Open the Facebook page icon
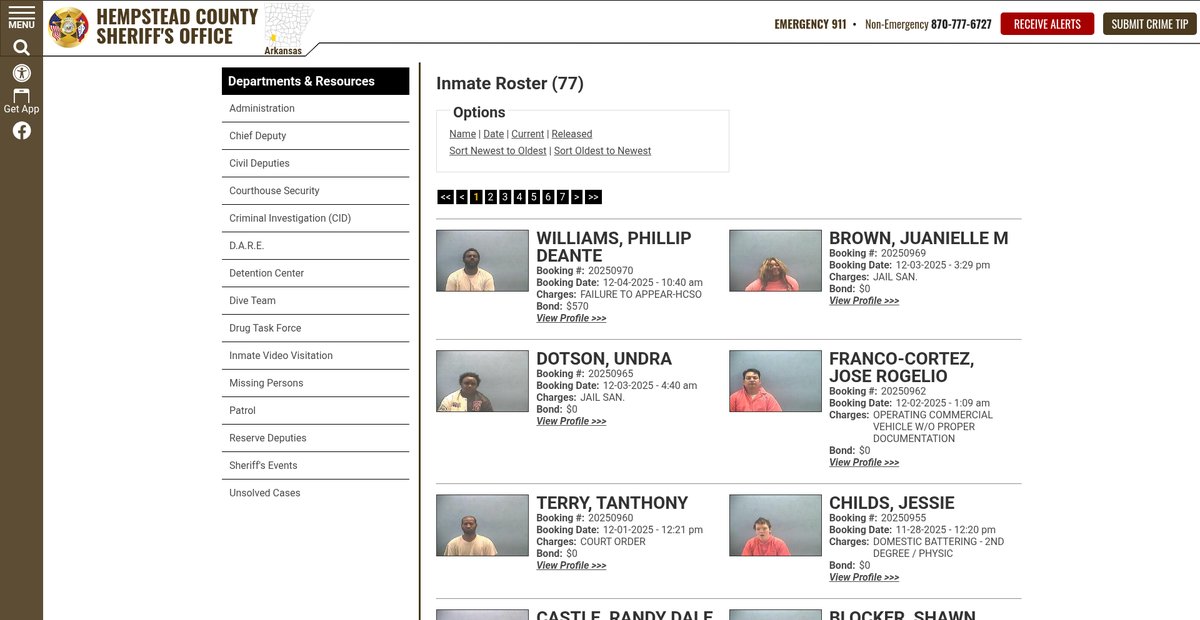This screenshot has height=620, width=1200. (x=21, y=131)
